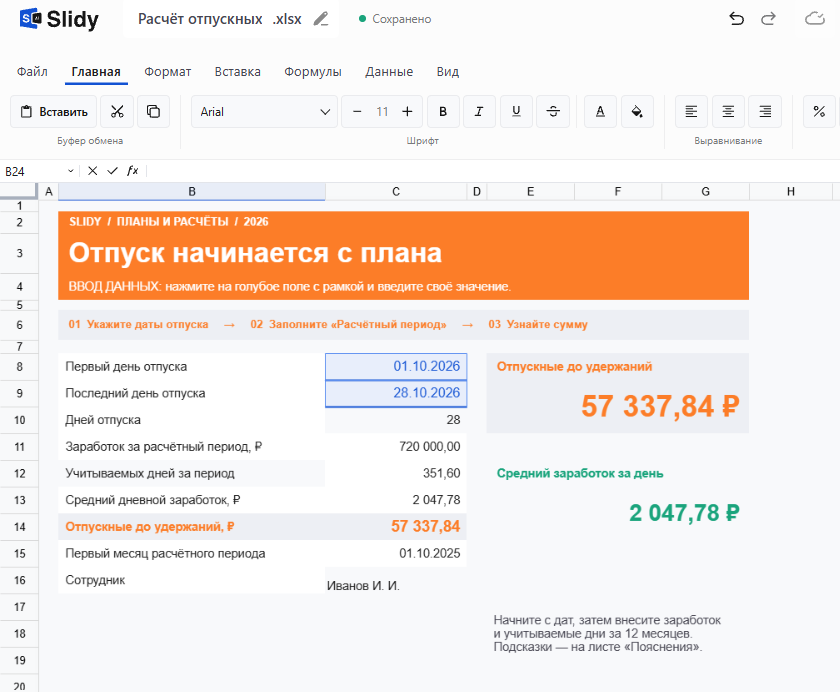Screen dimensions: 840x692
Task: Click the Slidy logo icon
Action: coord(30,19)
